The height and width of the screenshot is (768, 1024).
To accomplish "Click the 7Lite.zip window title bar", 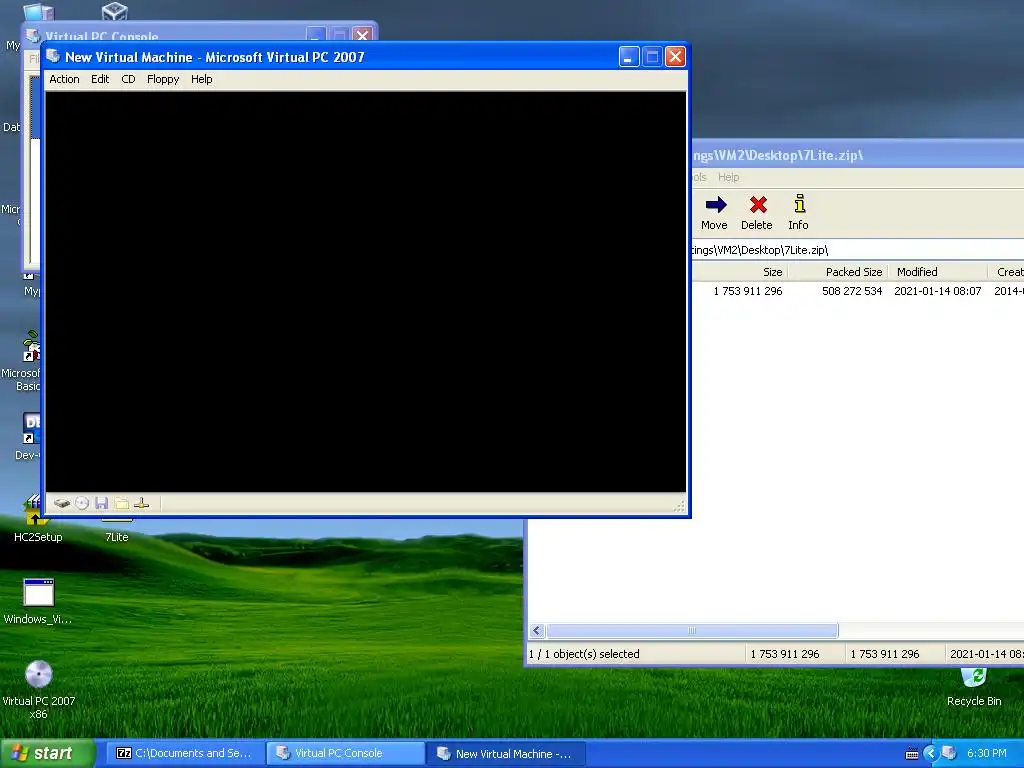I will 857,155.
